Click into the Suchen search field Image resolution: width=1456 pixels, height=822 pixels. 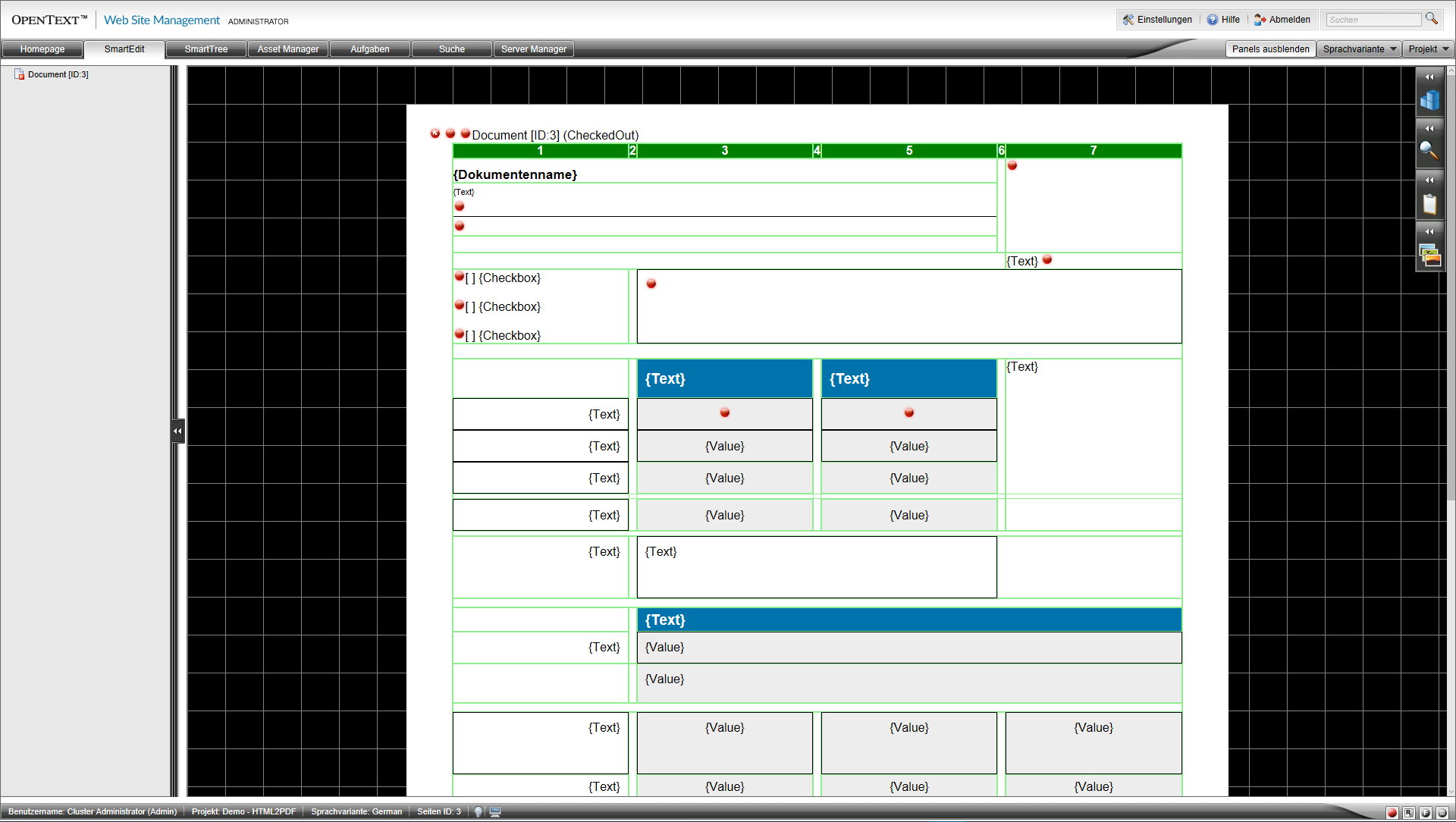[x=1373, y=20]
